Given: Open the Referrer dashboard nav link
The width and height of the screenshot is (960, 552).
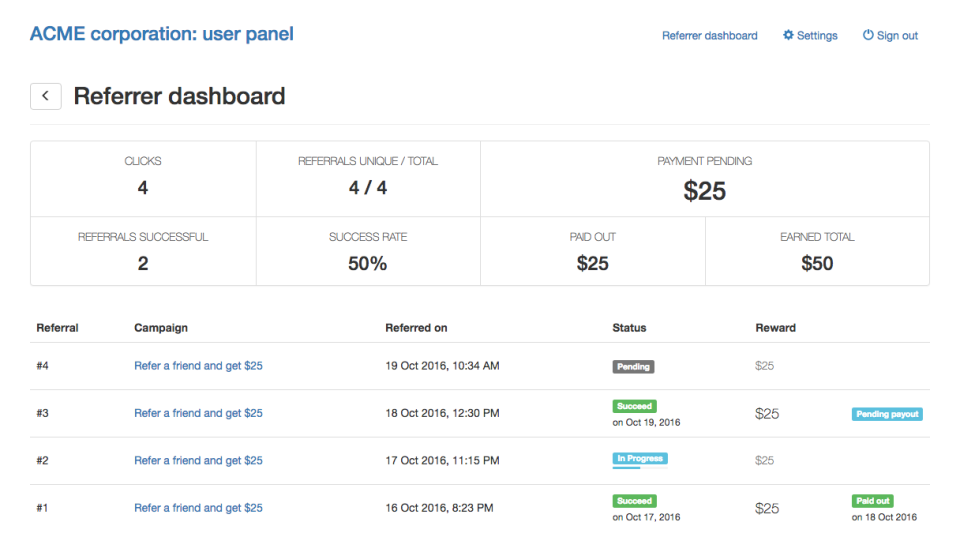Looking at the screenshot, I should (709, 35).
